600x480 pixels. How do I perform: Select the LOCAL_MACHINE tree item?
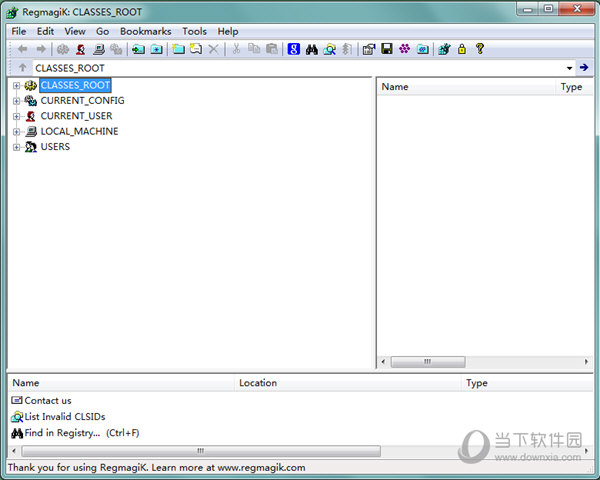pyautogui.click(x=79, y=131)
